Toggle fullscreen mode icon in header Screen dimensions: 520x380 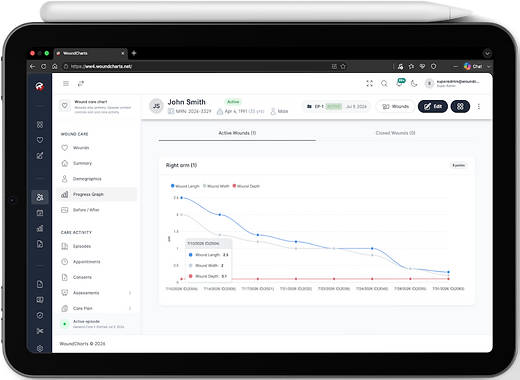click(369, 83)
